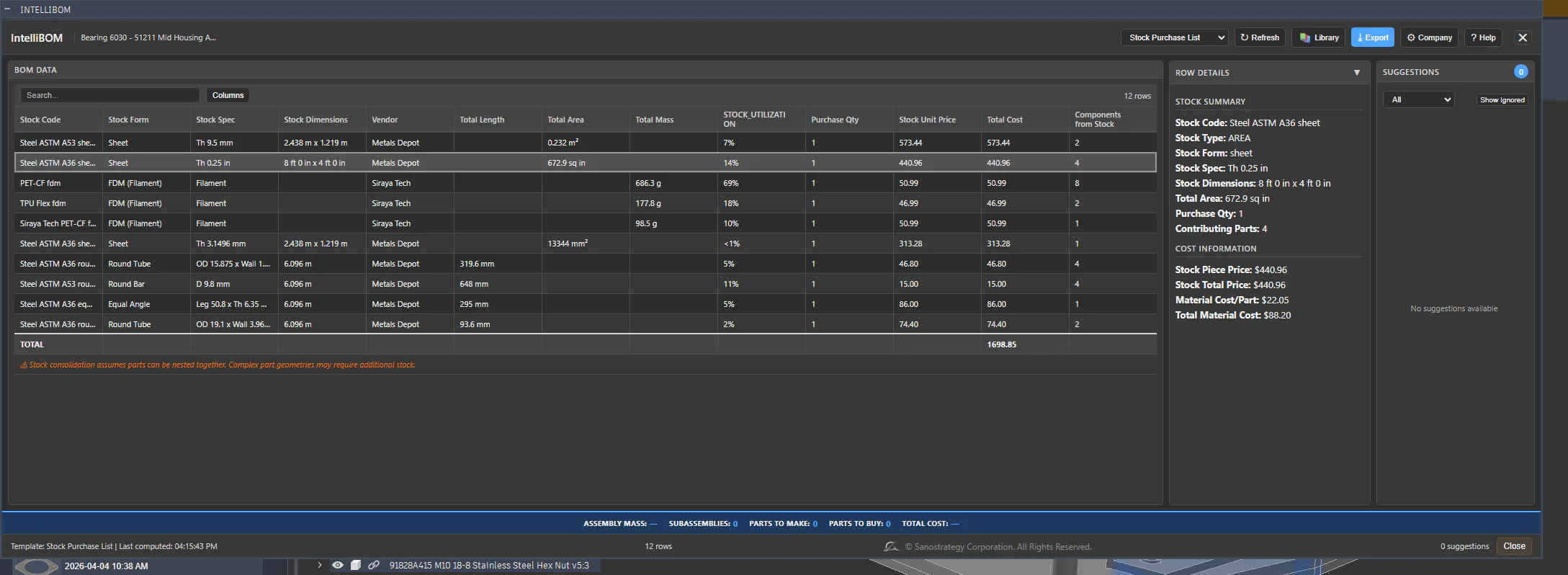Close the IntelliBOM panel with X
This screenshot has width=1568, height=575.
(x=1523, y=37)
